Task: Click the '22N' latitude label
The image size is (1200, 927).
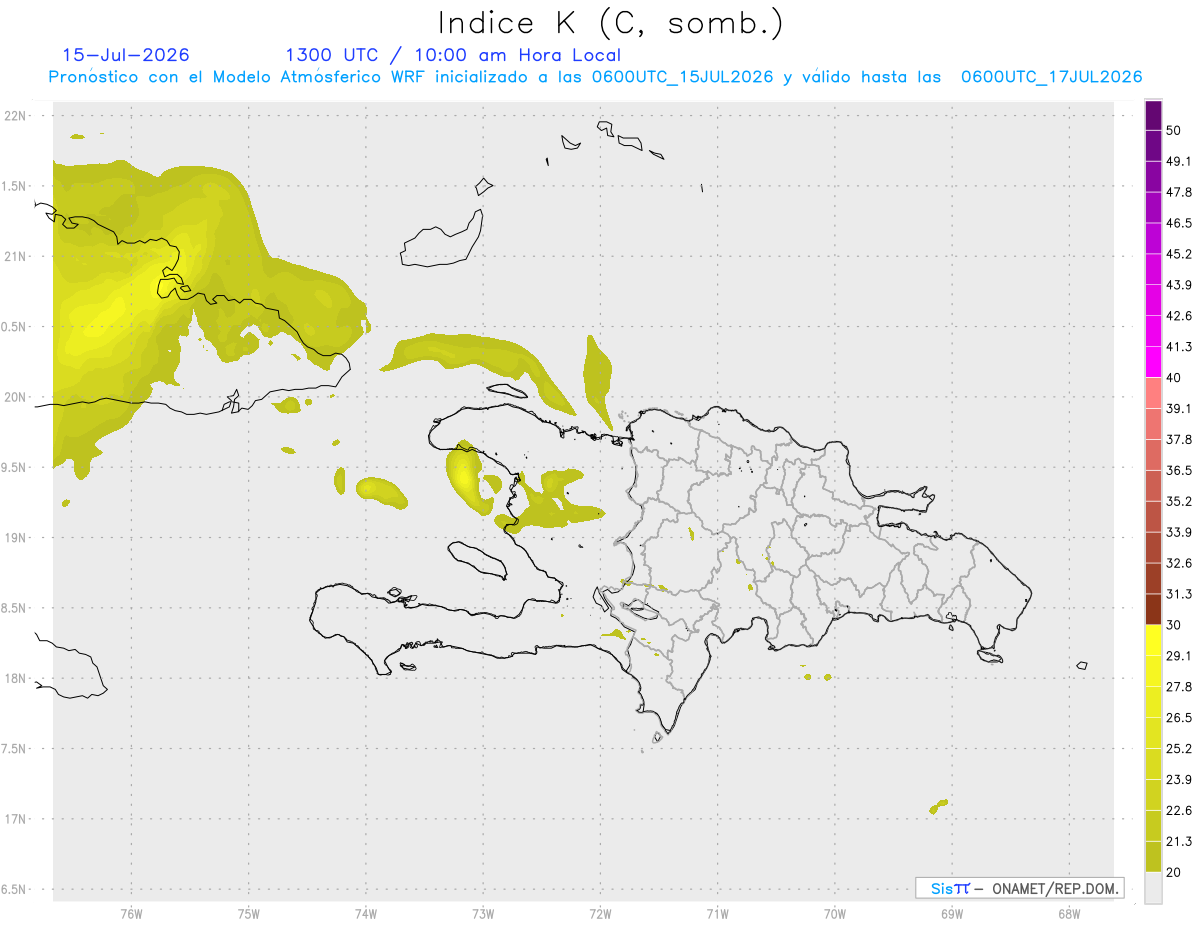Action: point(15,116)
